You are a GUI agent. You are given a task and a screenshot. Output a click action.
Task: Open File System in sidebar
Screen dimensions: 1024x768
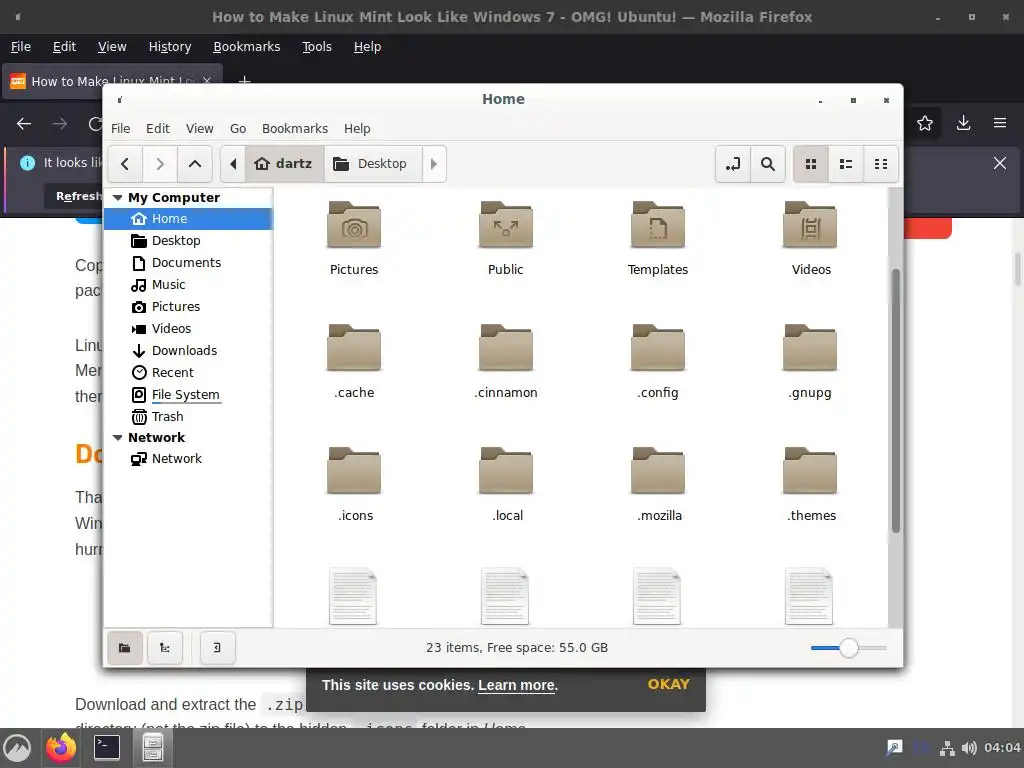pyautogui.click(x=188, y=394)
